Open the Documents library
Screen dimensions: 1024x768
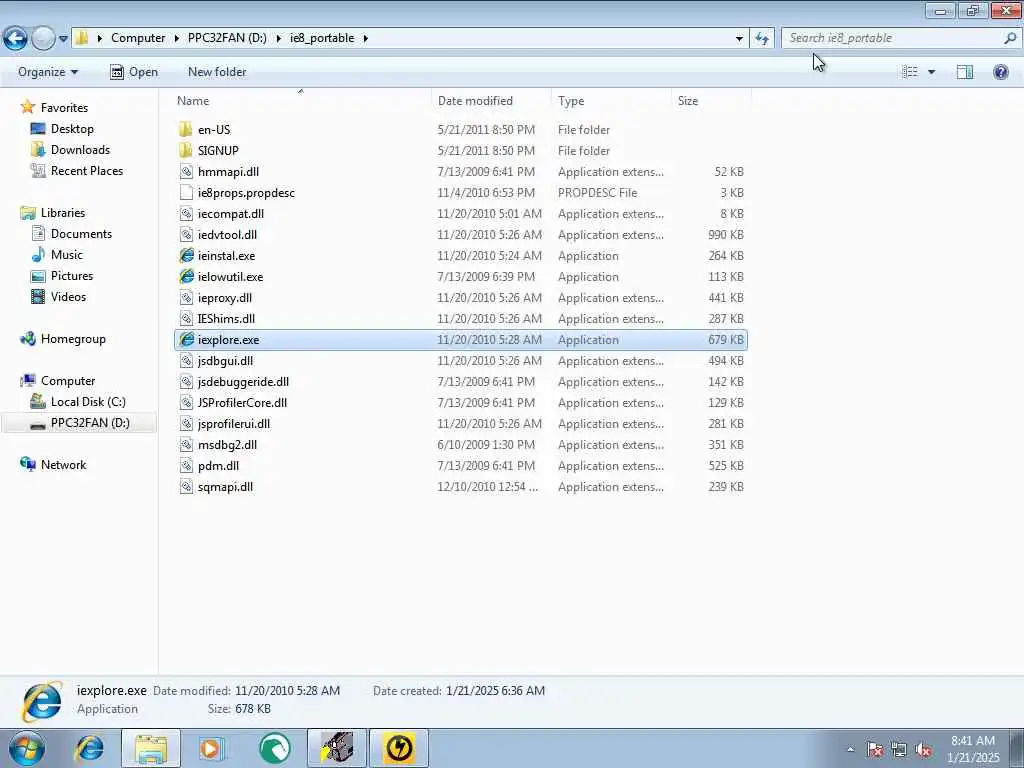pos(81,234)
